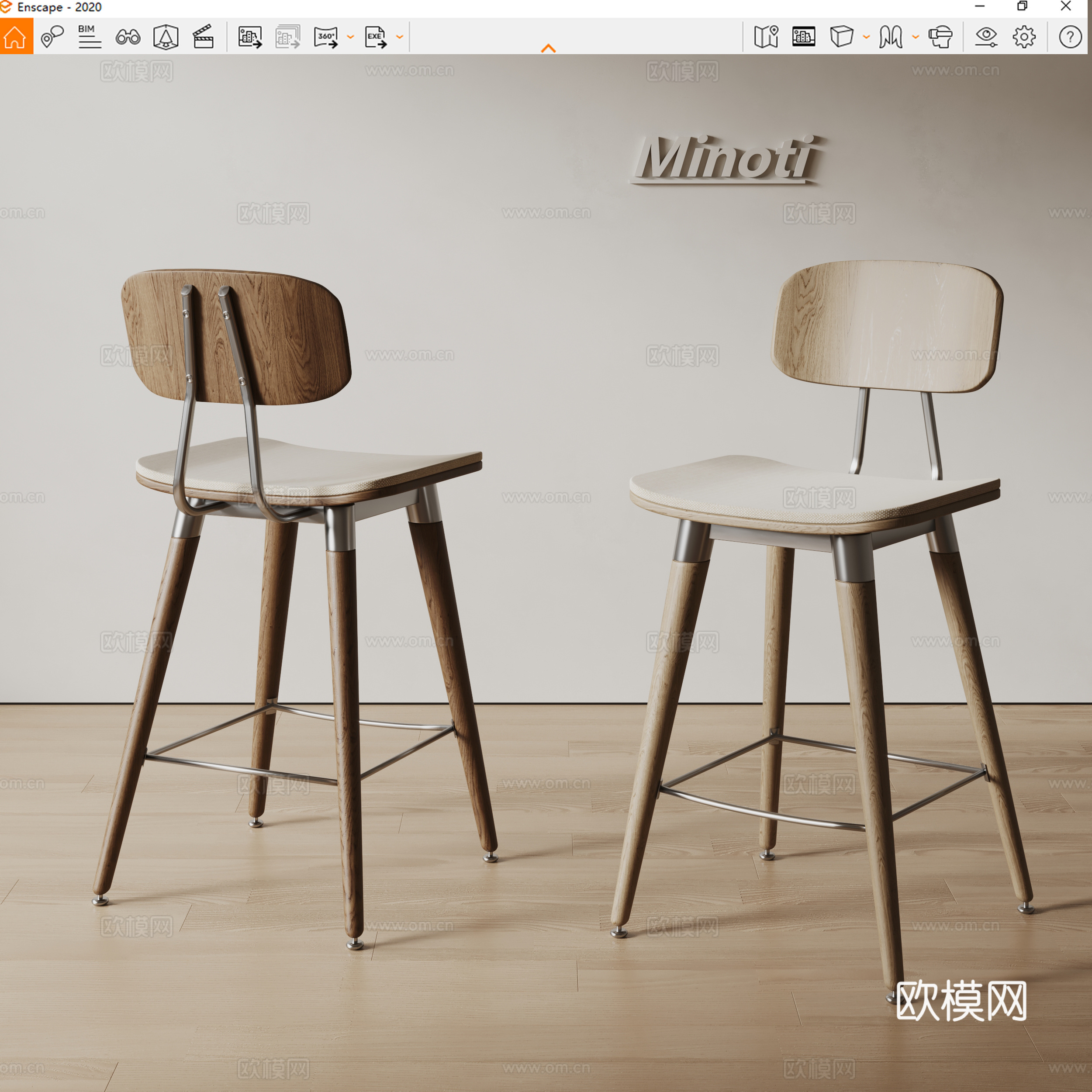Collapse the toolbar with the orange chevron

pyautogui.click(x=547, y=47)
